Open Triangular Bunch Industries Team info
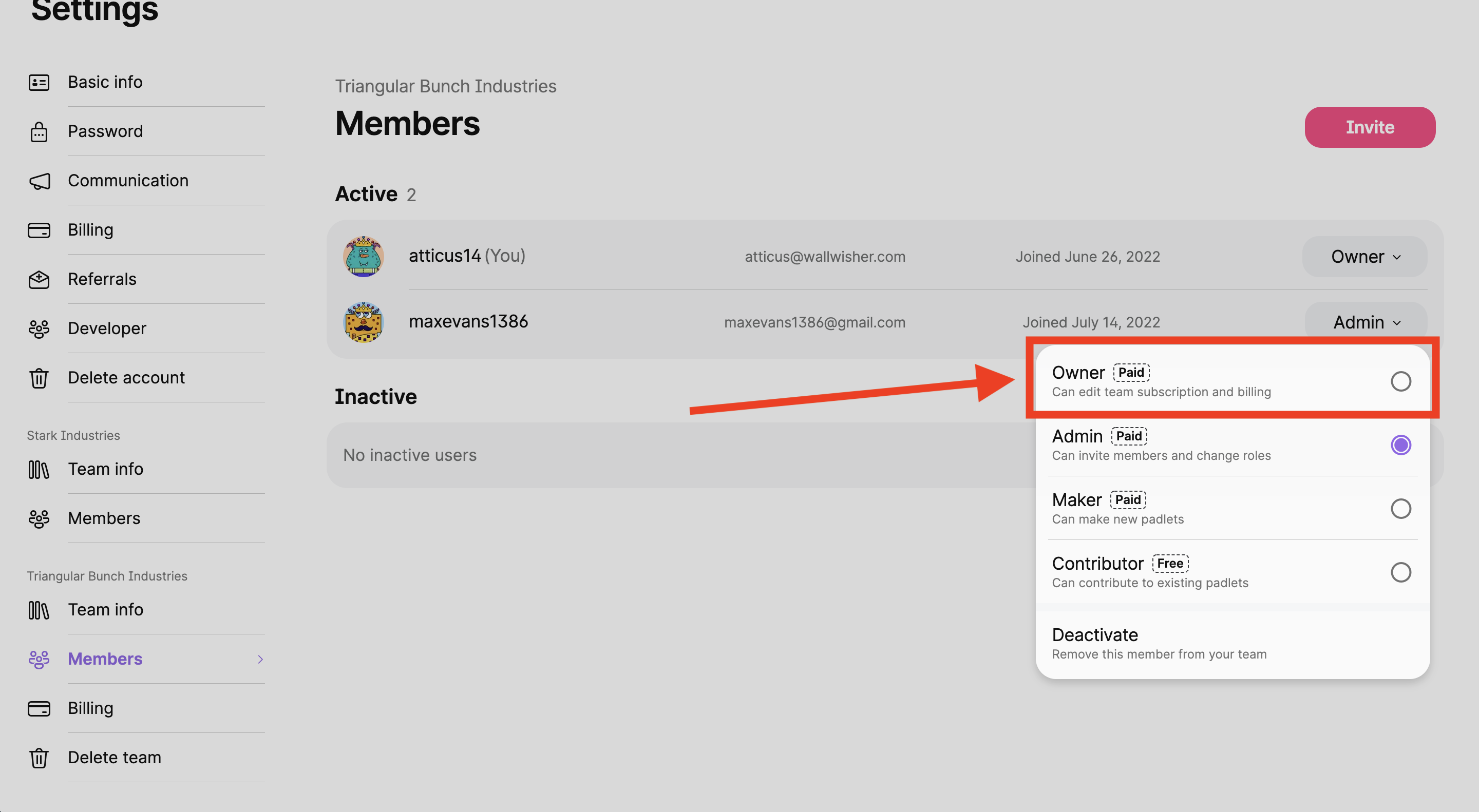Screen dimensions: 1479x812 (106, 610)
